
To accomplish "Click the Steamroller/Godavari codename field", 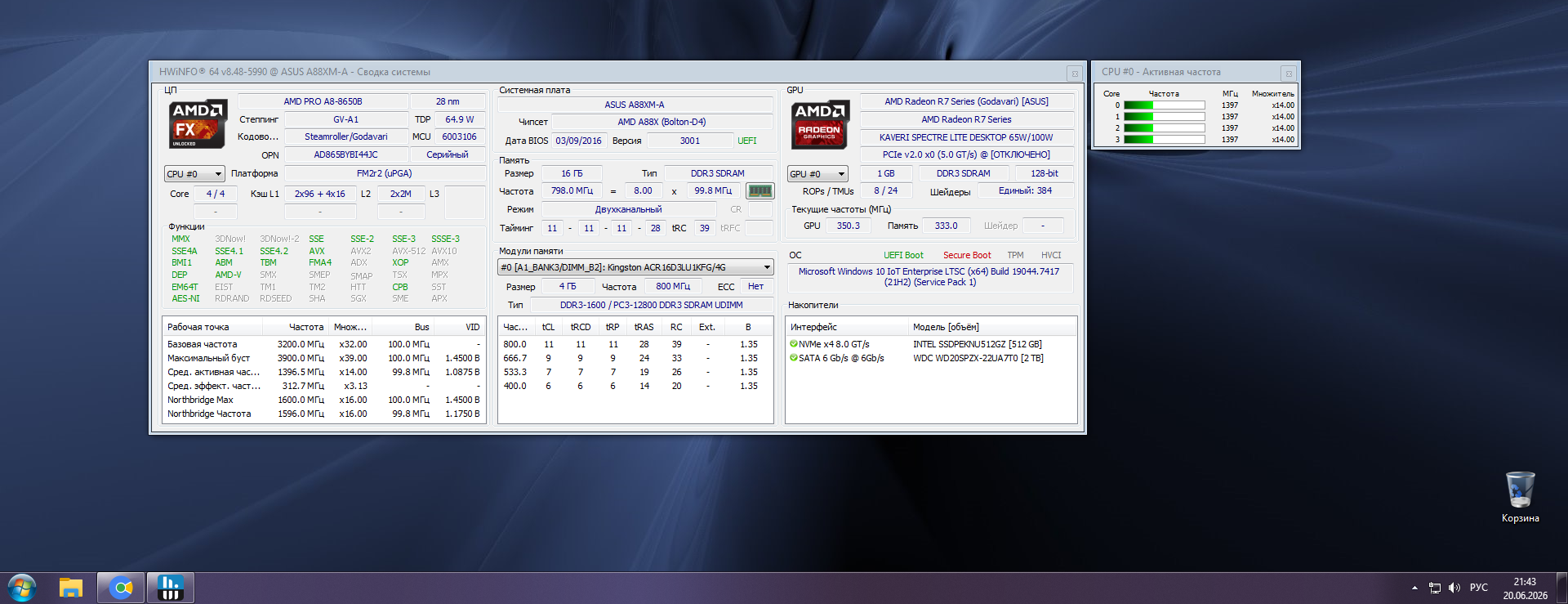I will (x=345, y=136).
